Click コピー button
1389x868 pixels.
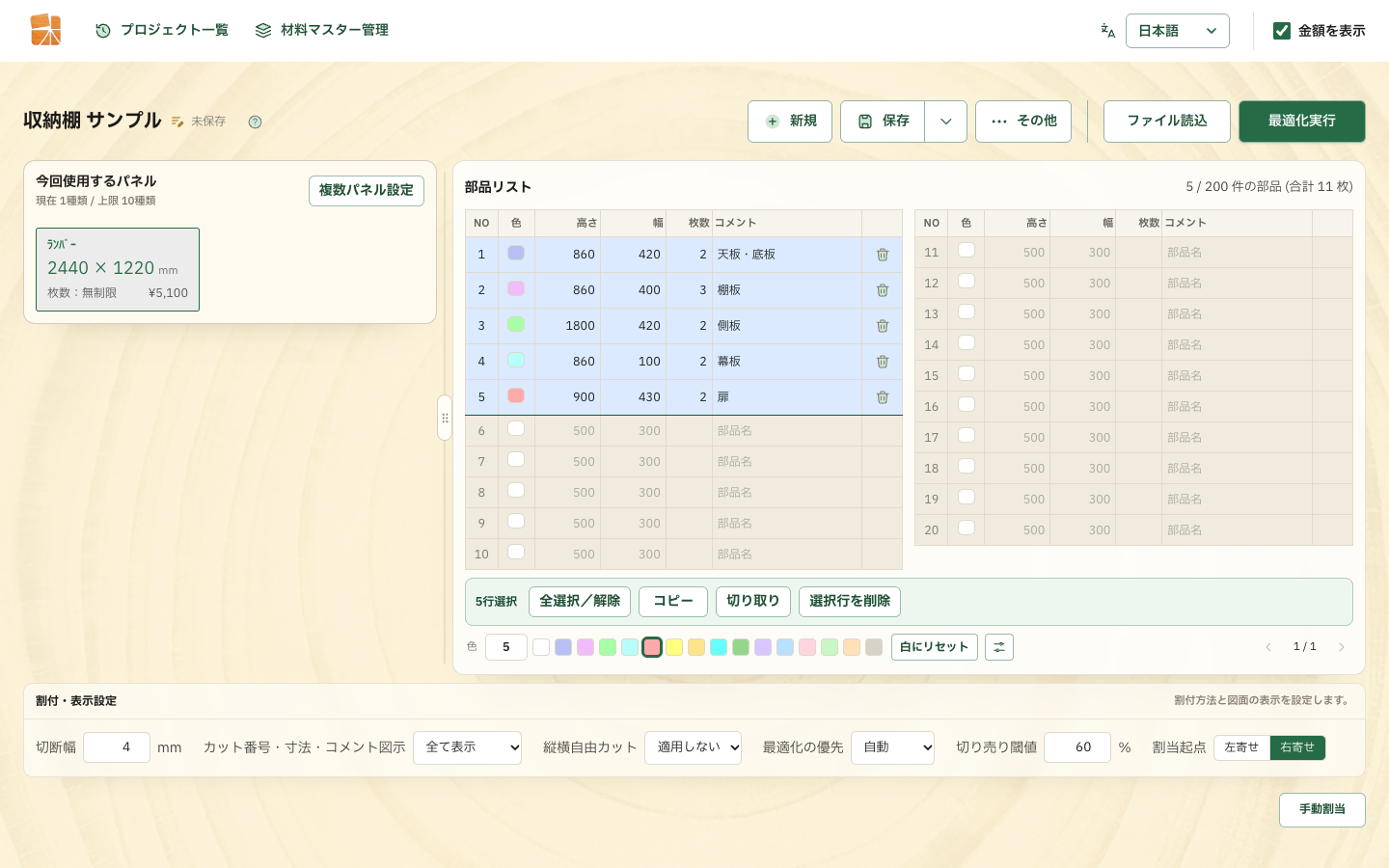point(673,602)
